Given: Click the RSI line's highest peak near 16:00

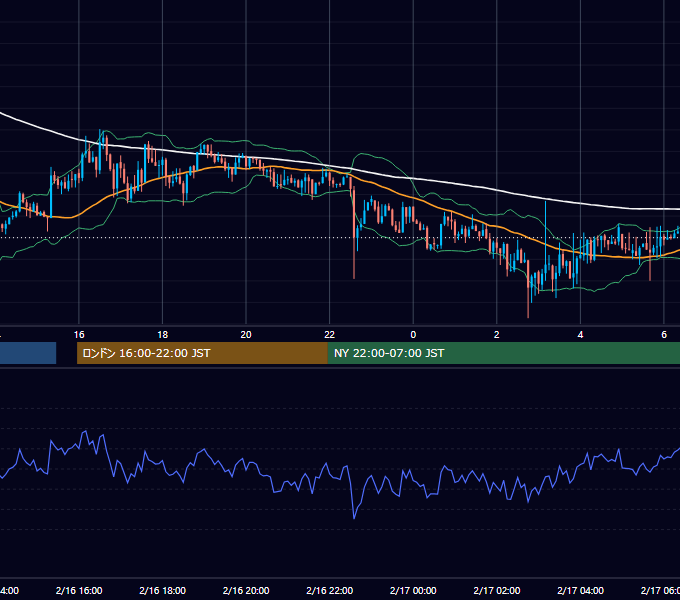Looking at the screenshot, I should (85, 431).
